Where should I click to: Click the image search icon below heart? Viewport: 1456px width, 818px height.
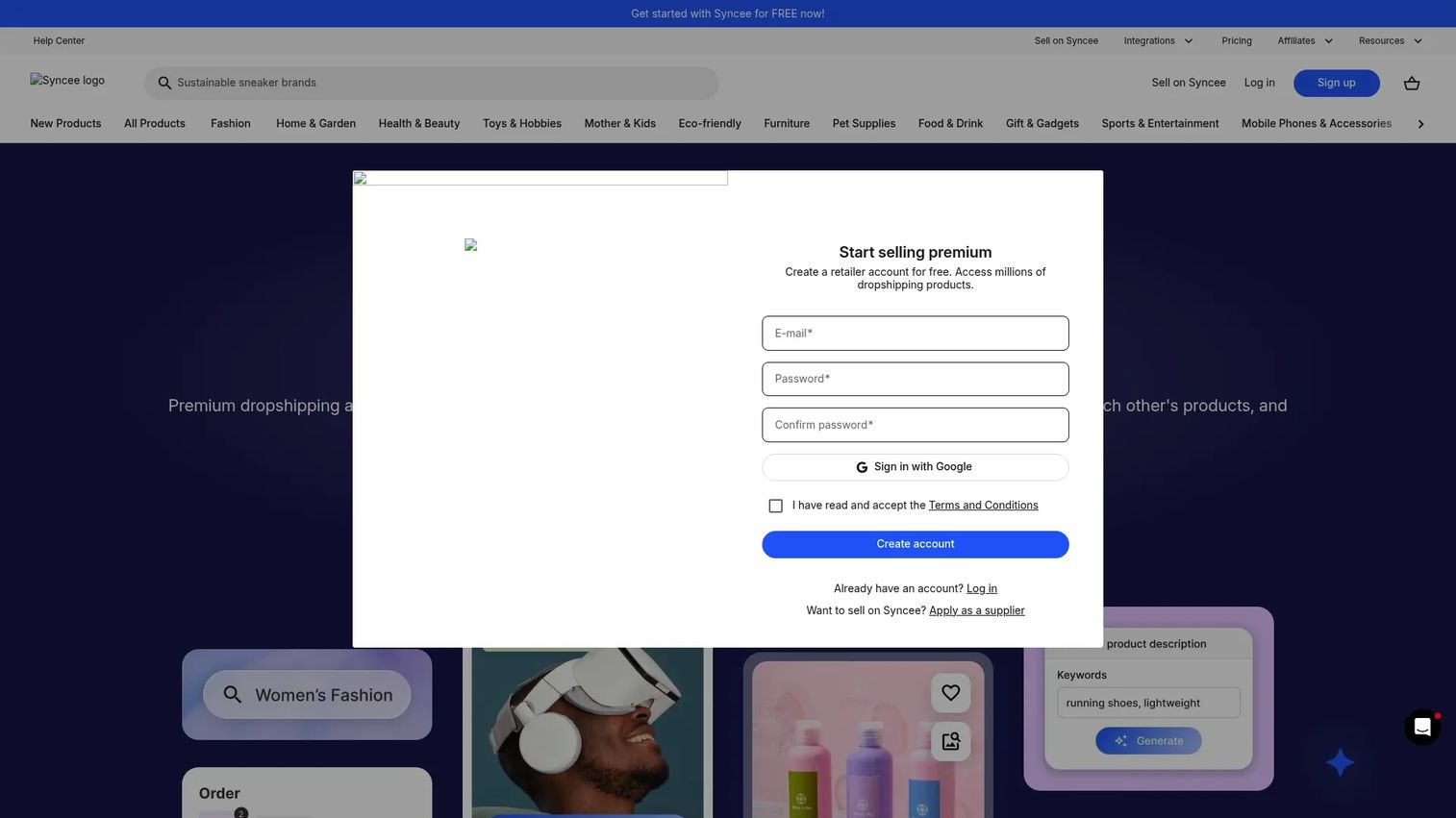(x=950, y=741)
